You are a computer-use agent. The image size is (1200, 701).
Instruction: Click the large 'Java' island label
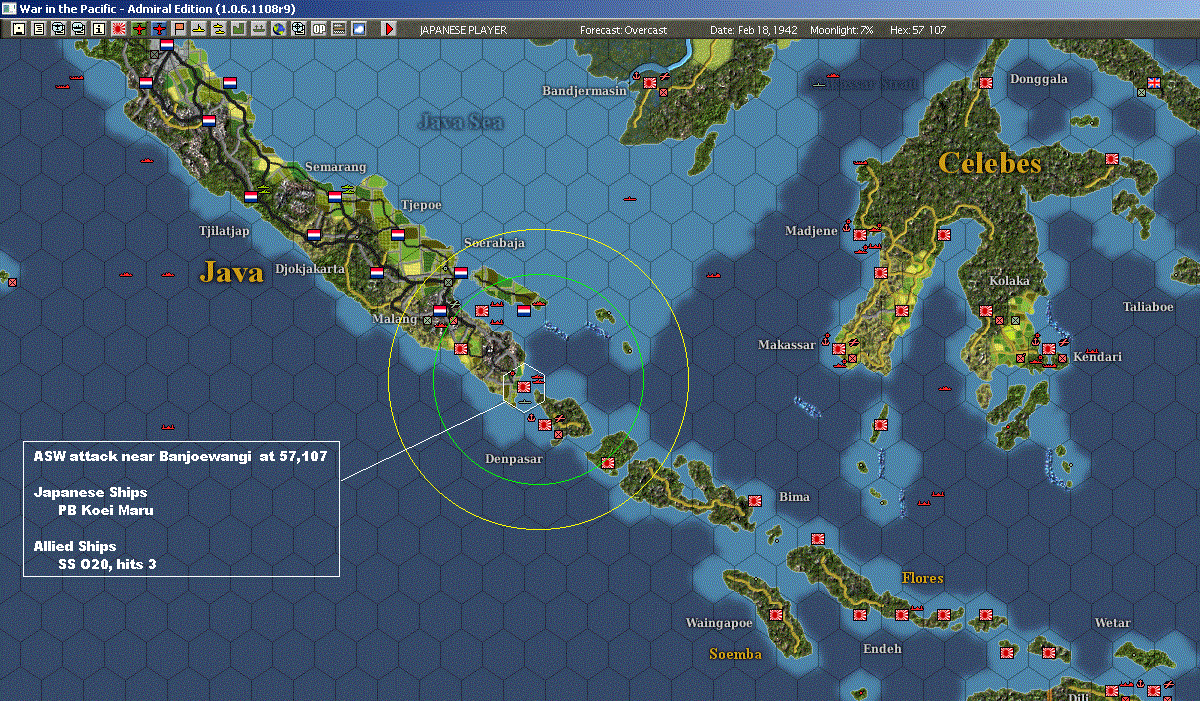click(x=231, y=271)
